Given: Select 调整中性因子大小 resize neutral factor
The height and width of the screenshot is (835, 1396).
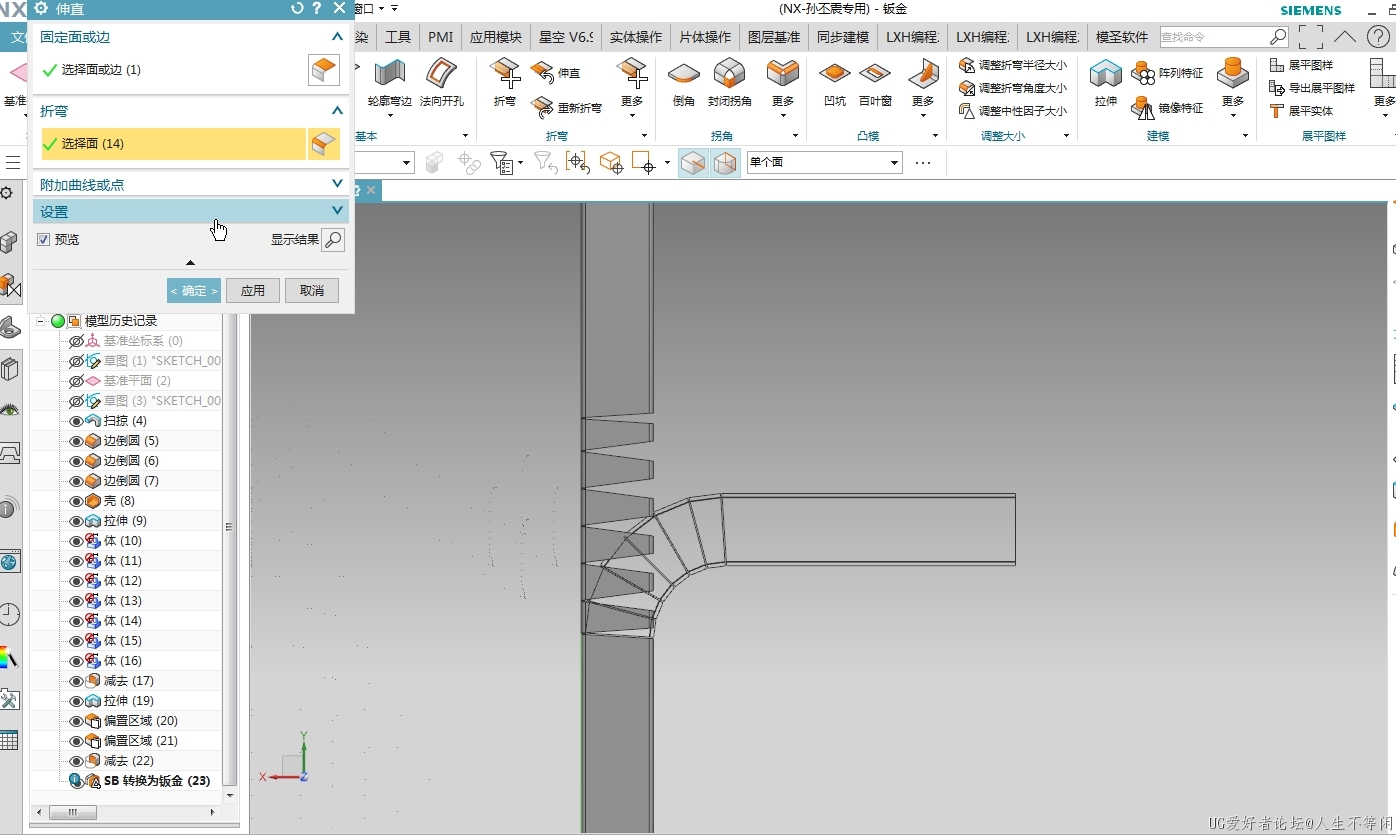Looking at the screenshot, I should (1012, 111).
